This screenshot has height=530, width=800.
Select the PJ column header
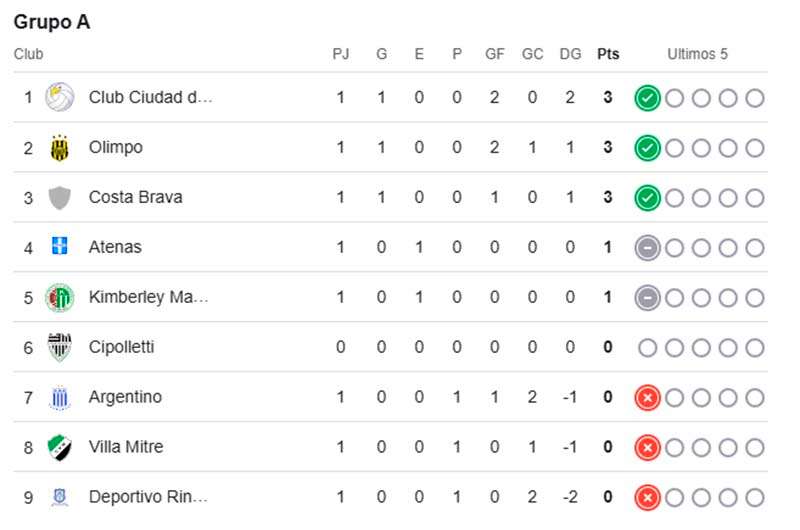340,54
